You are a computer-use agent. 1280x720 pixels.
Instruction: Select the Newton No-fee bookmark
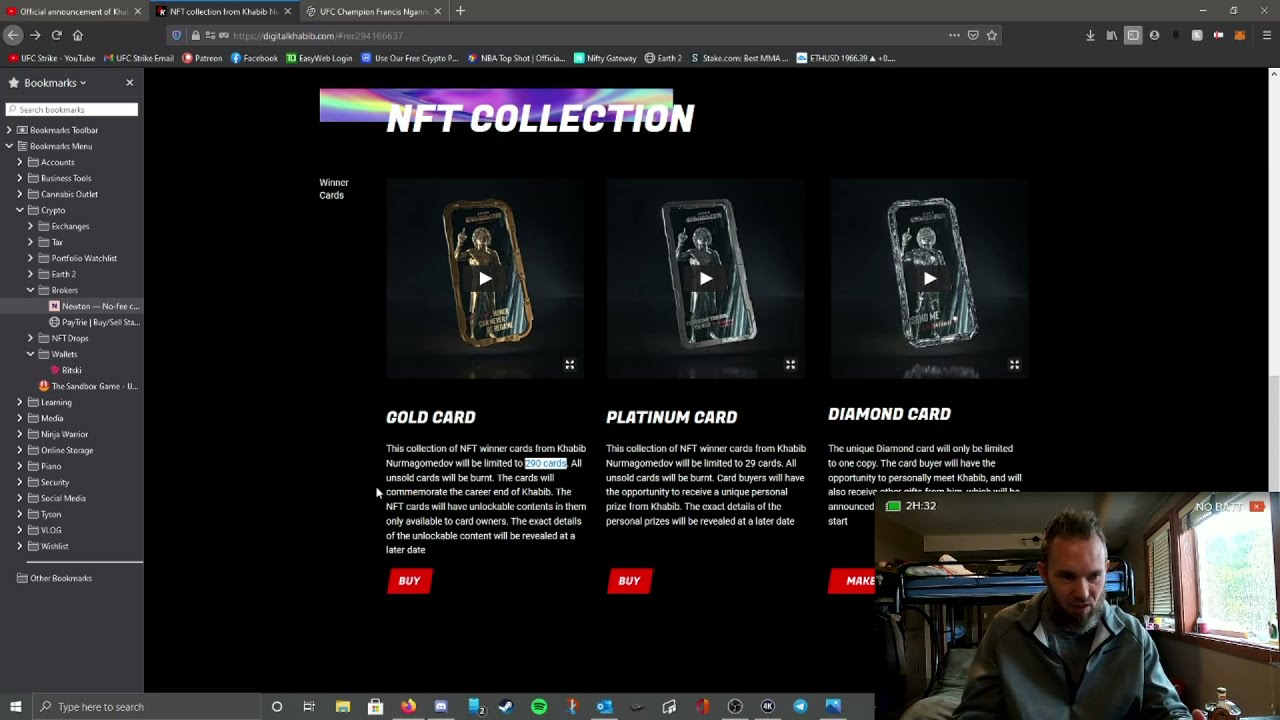tap(94, 306)
